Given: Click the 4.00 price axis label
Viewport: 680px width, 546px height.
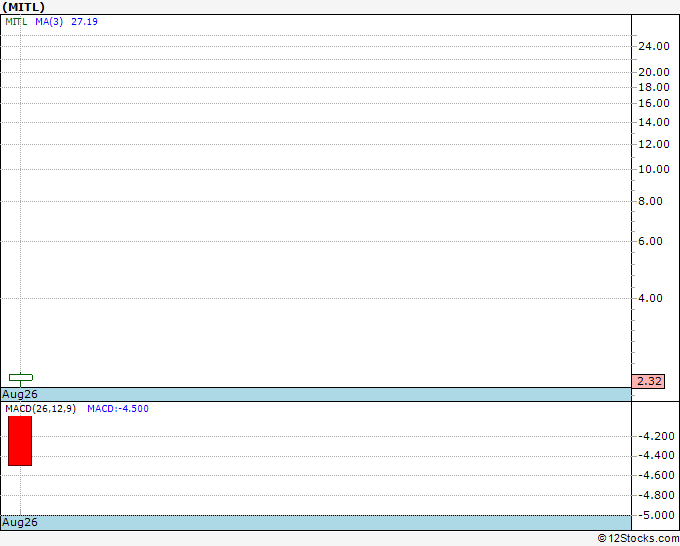Looking at the screenshot, I should click(651, 298).
